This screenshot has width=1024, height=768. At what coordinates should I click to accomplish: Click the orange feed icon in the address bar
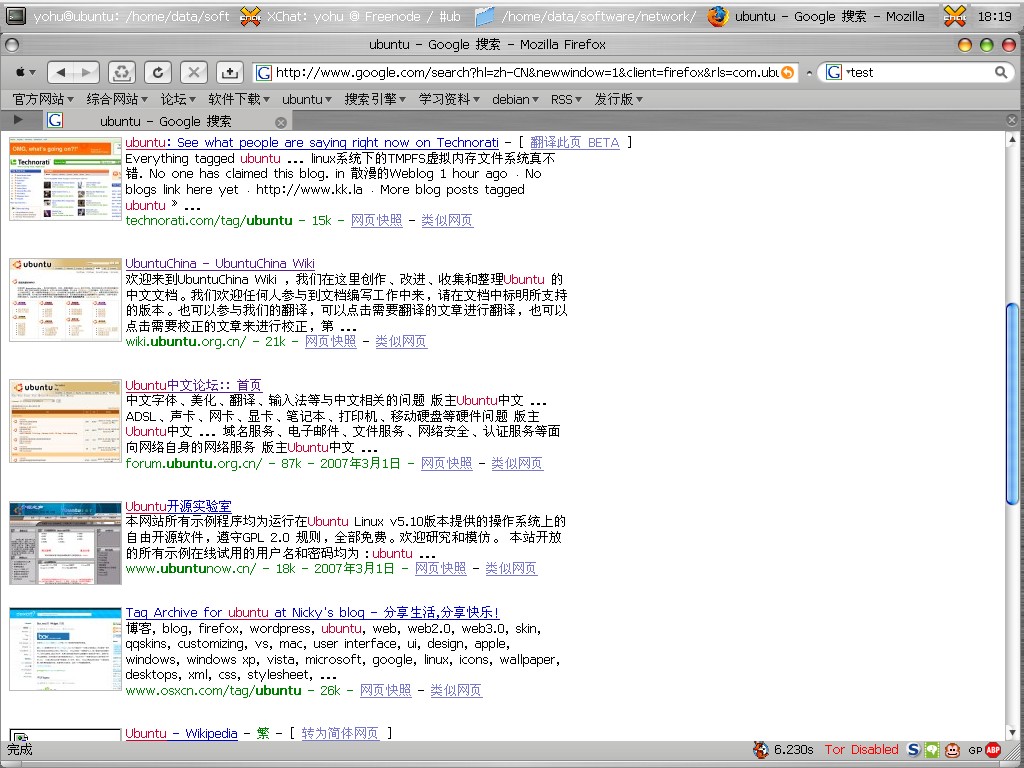[788, 72]
